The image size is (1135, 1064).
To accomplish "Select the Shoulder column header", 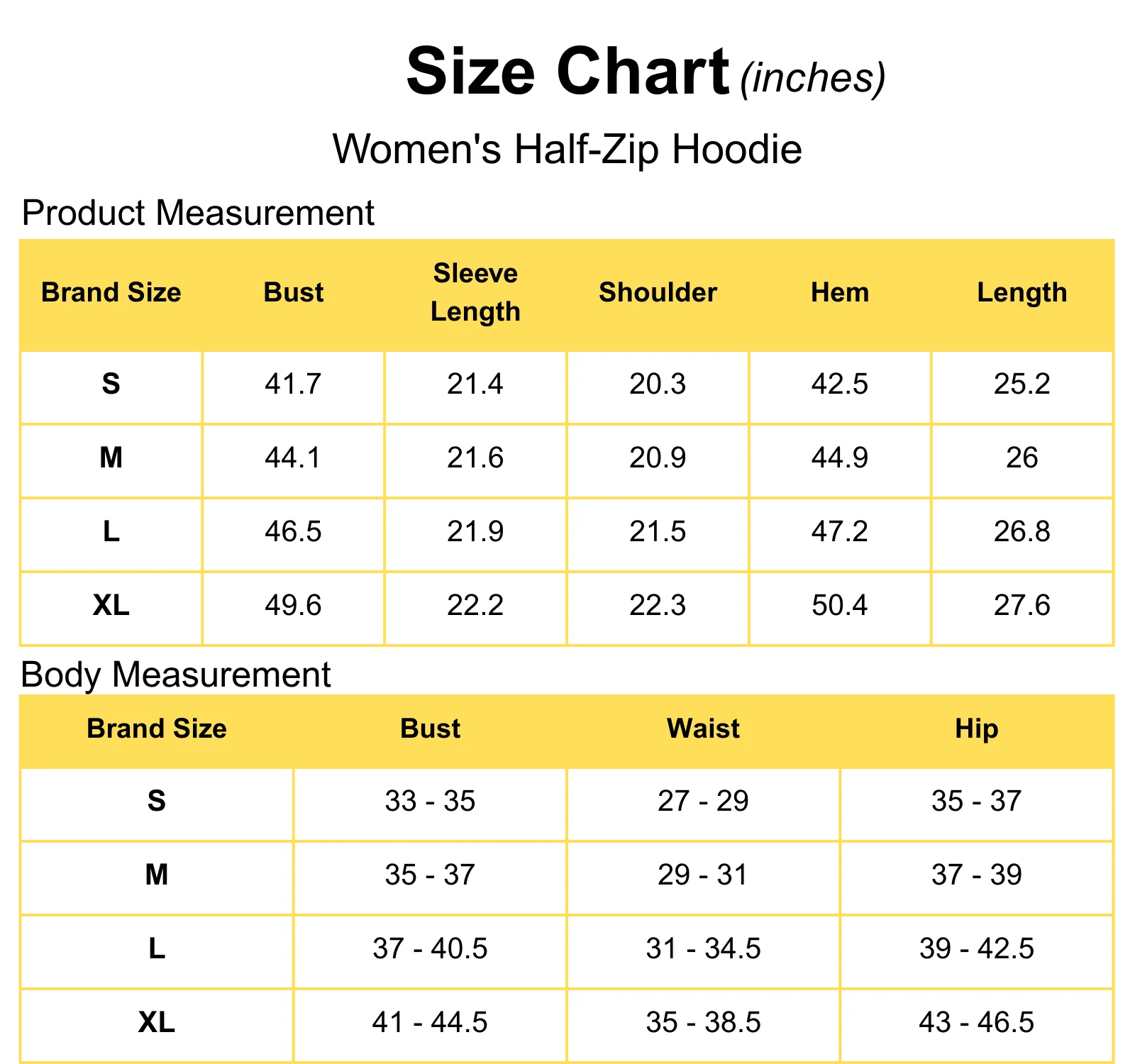I will tap(658, 292).
